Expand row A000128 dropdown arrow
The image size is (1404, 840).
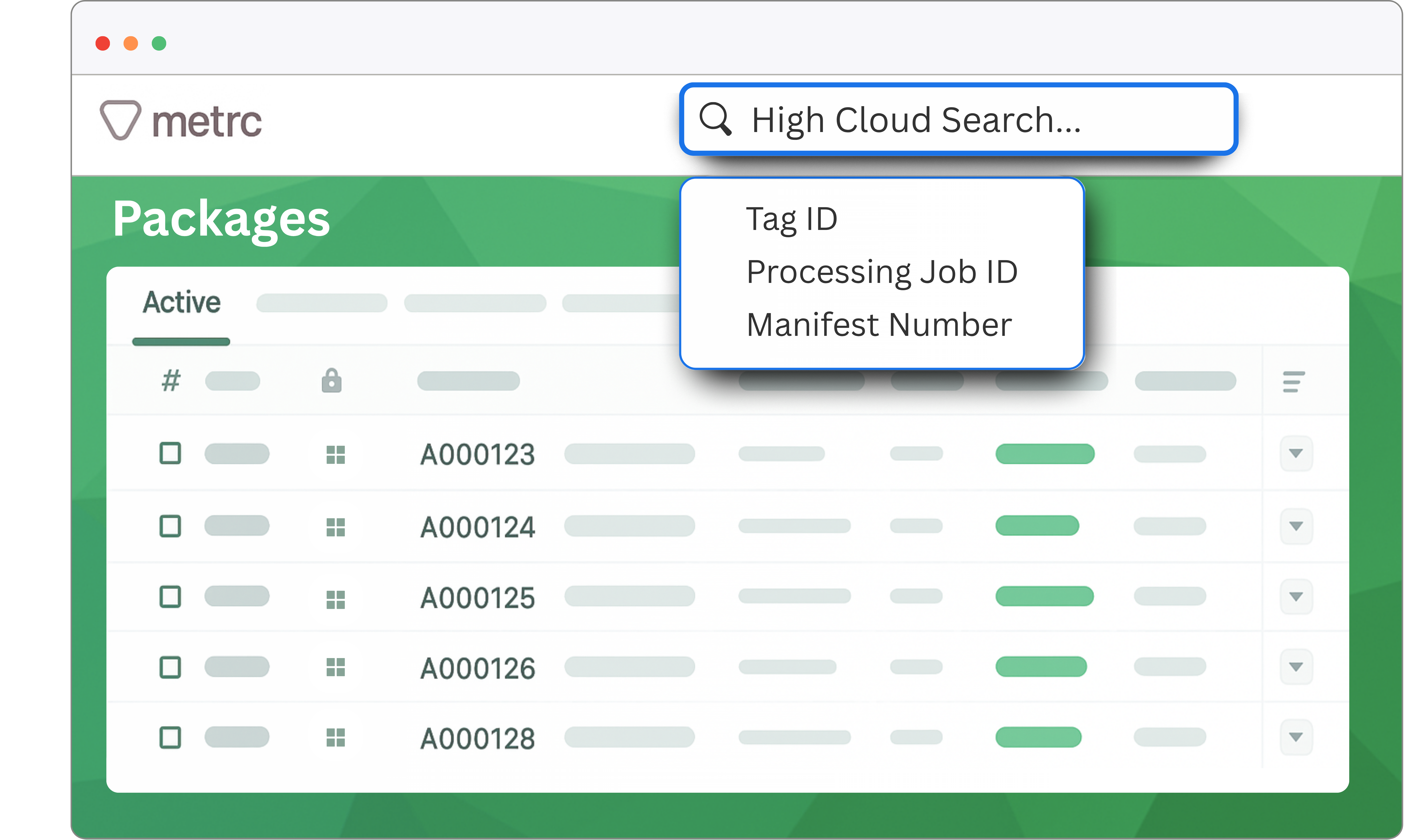1296,737
